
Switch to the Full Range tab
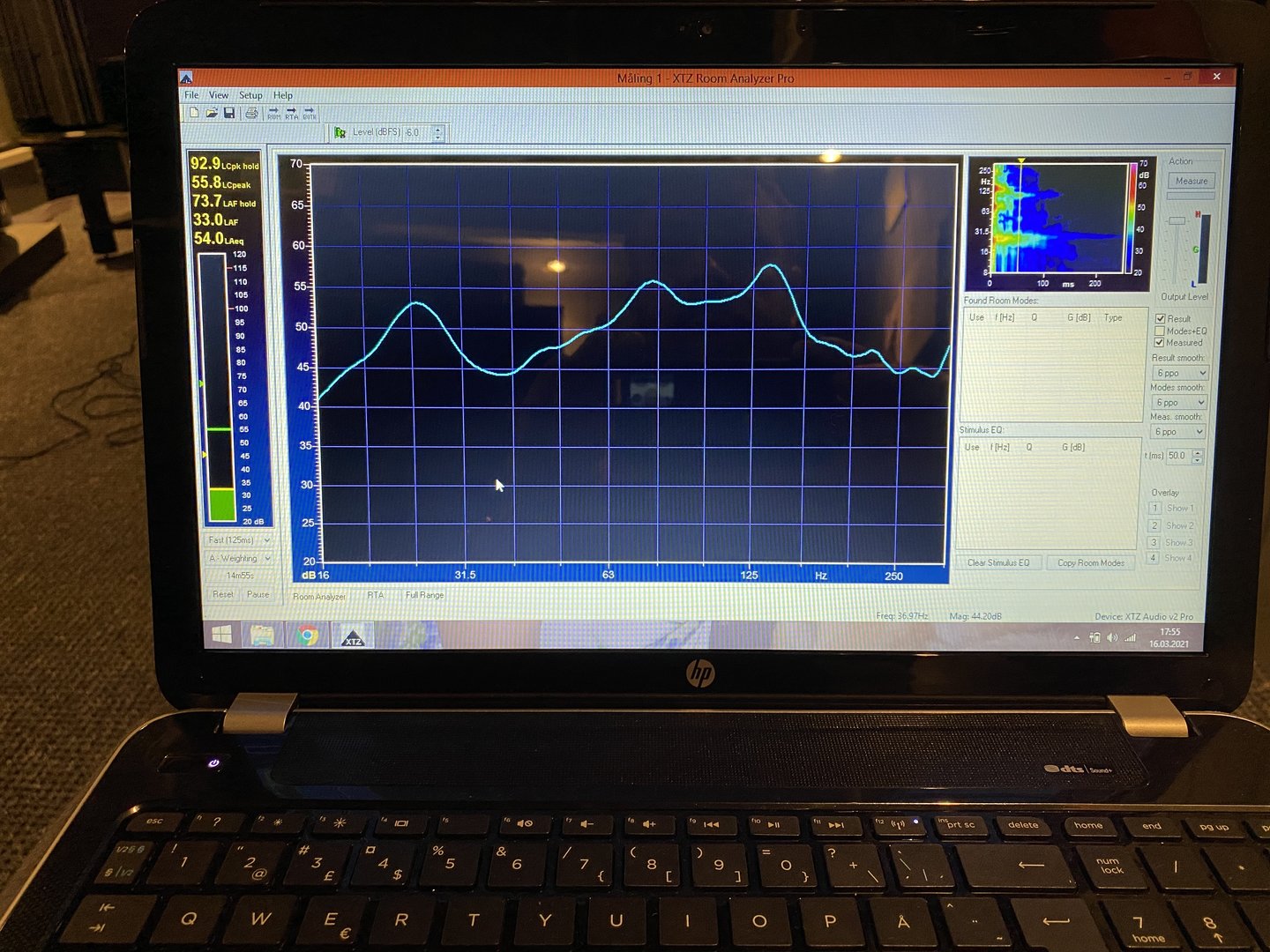point(424,595)
